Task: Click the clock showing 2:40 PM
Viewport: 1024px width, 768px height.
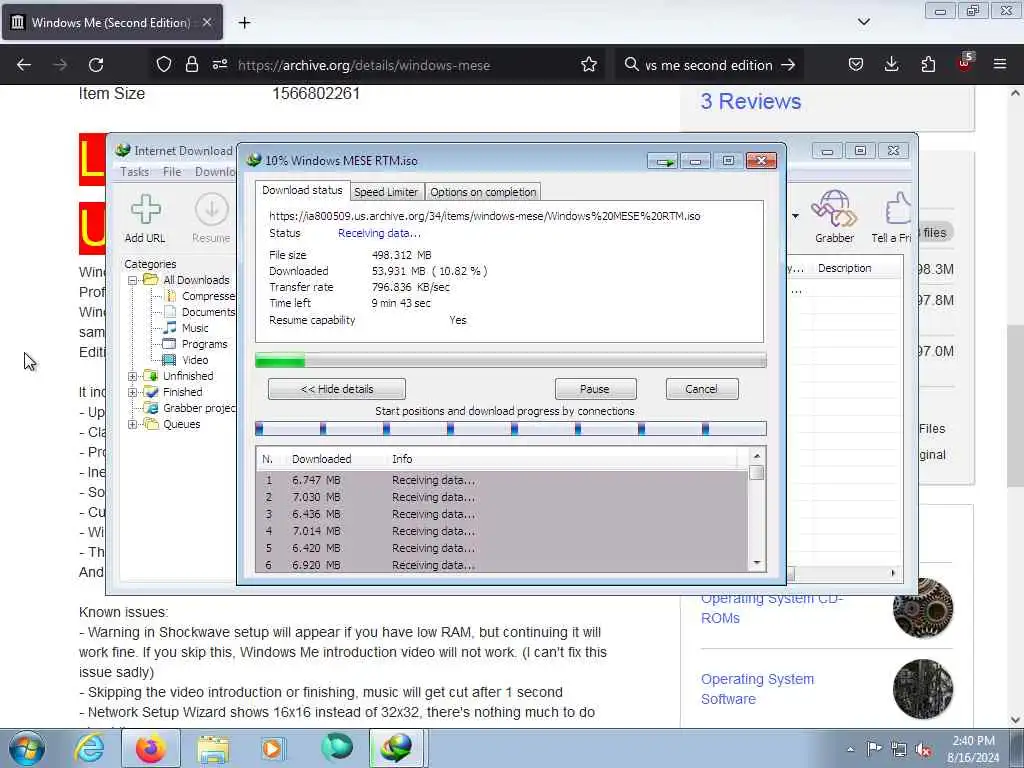Action: pyautogui.click(x=973, y=741)
